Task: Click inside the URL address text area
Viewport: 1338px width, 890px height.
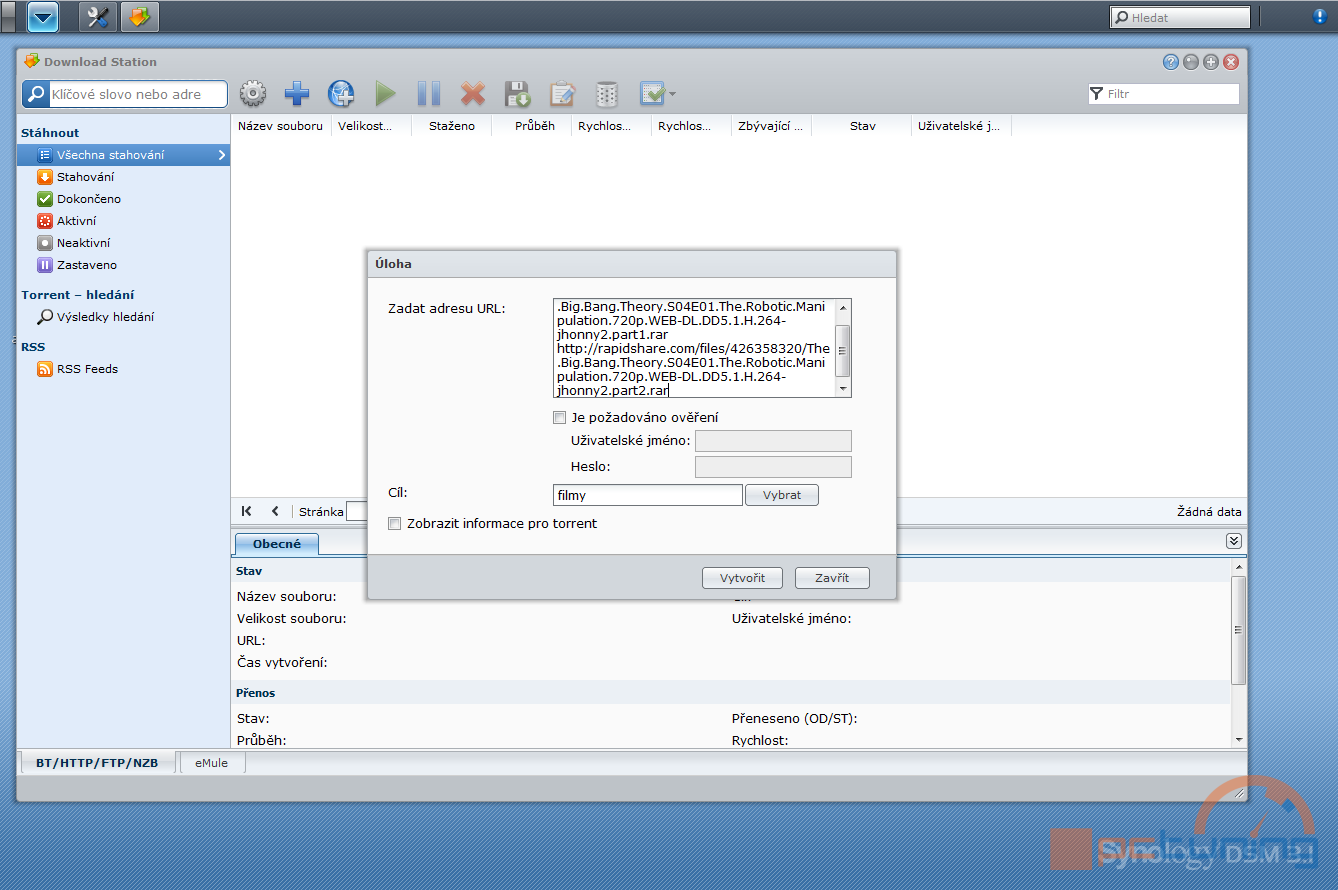Action: tap(694, 348)
